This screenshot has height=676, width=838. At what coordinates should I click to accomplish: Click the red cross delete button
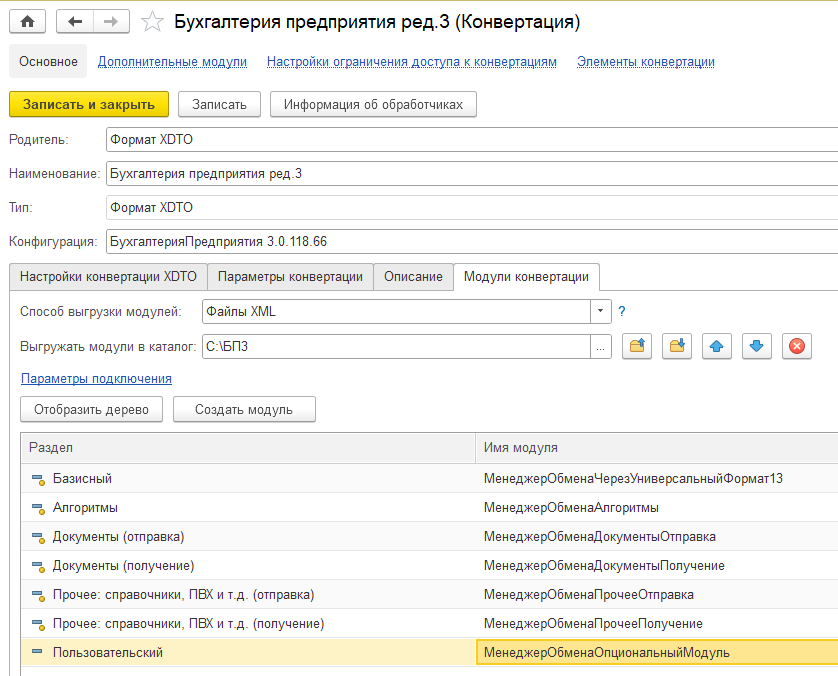click(x=796, y=346)
